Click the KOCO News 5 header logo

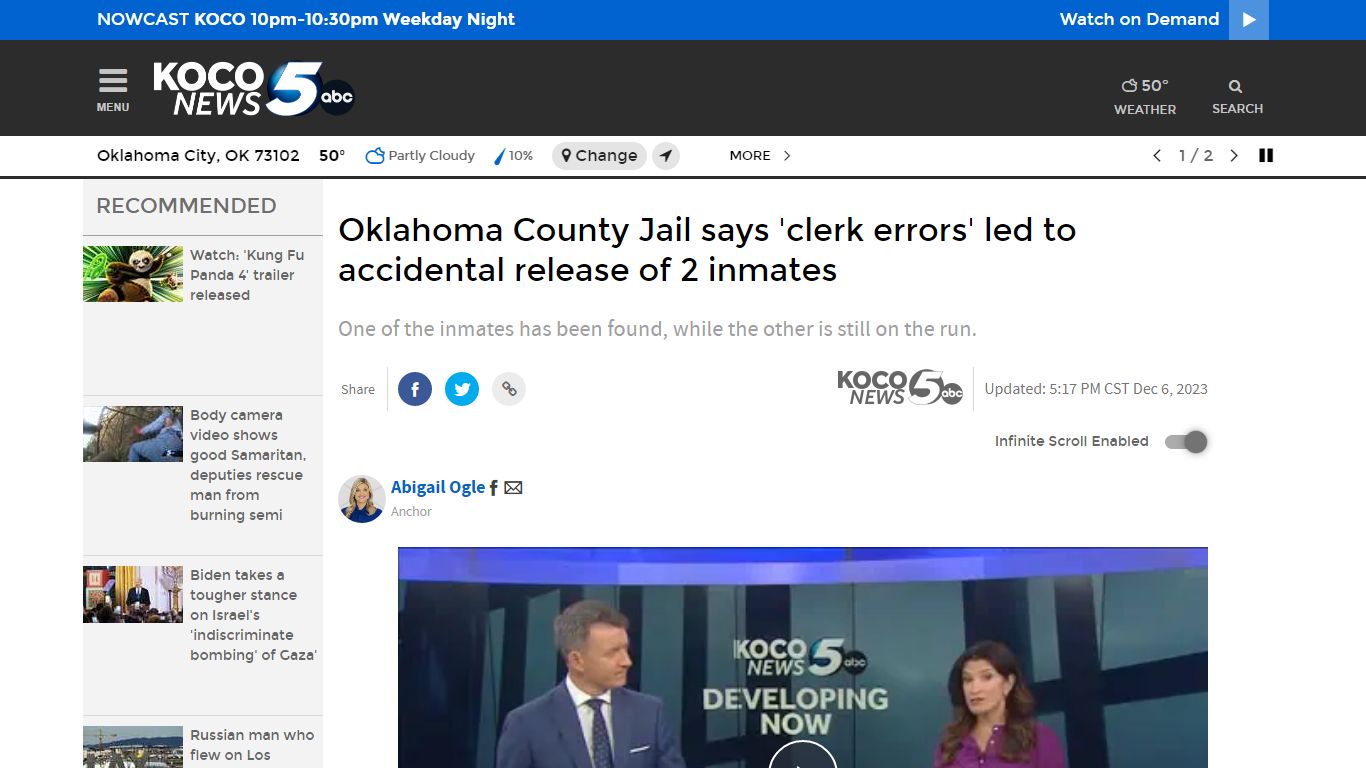point(254,88)
